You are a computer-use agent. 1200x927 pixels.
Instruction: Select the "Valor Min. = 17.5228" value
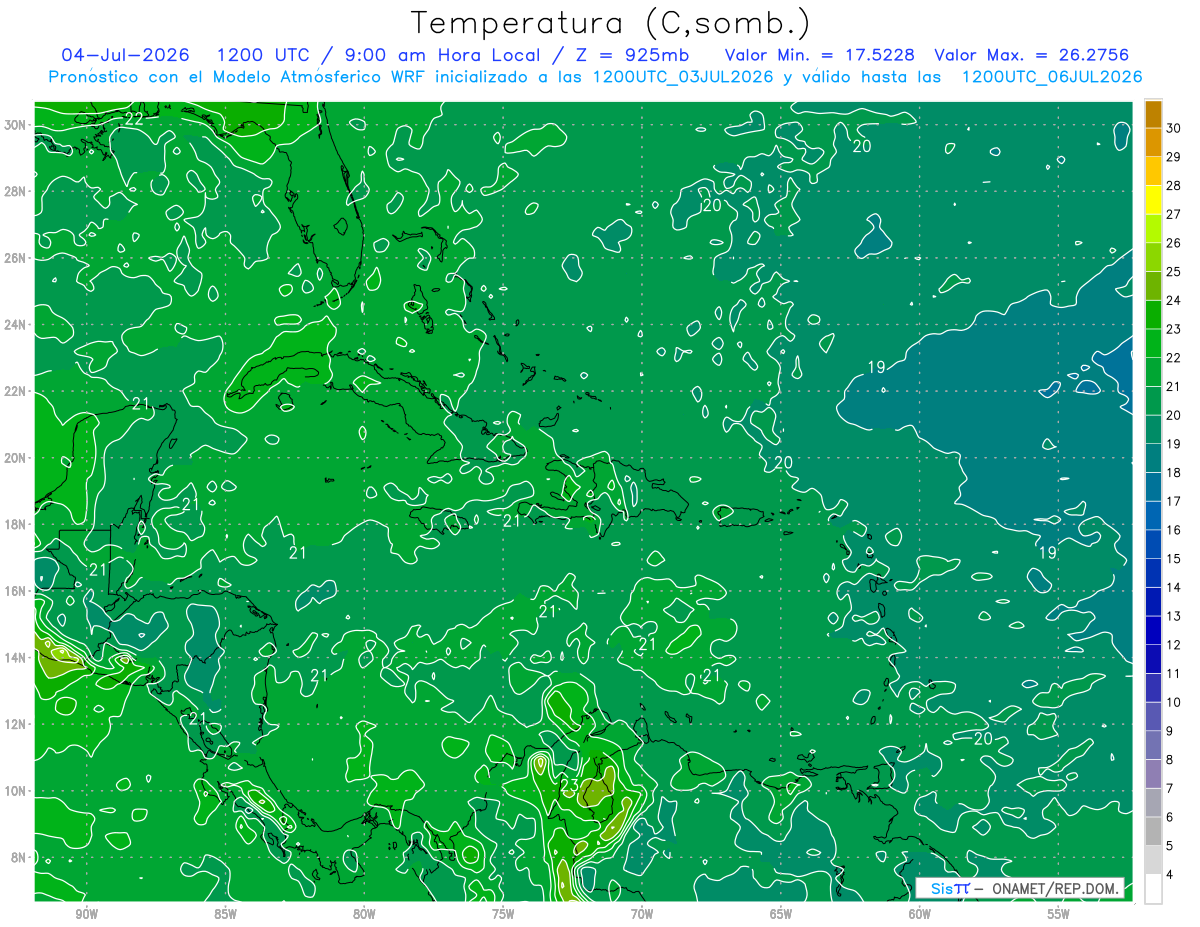click(819, 55)
